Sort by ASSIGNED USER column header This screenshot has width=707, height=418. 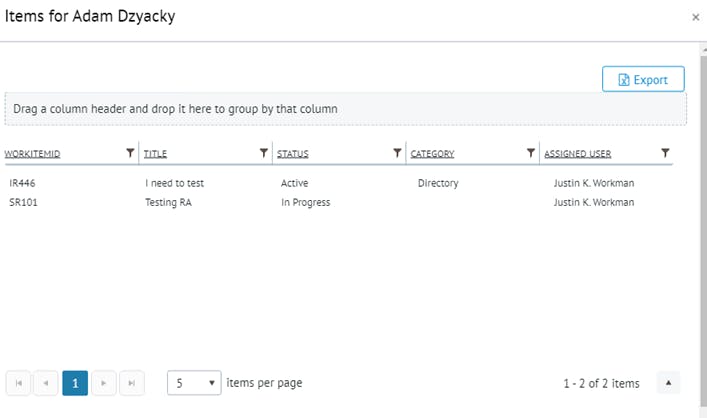click(577, 154)
